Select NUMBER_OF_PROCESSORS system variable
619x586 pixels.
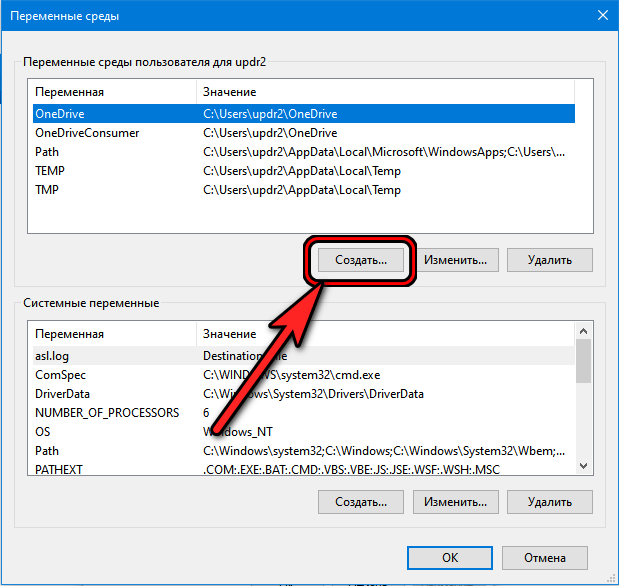[107, 412]
